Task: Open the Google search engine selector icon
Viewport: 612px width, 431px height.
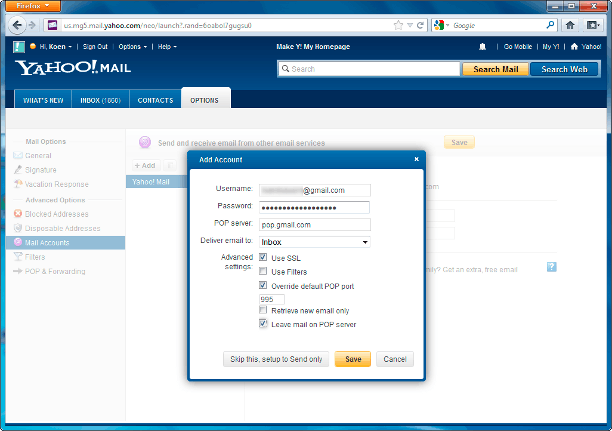Action: tap(439, 25)
